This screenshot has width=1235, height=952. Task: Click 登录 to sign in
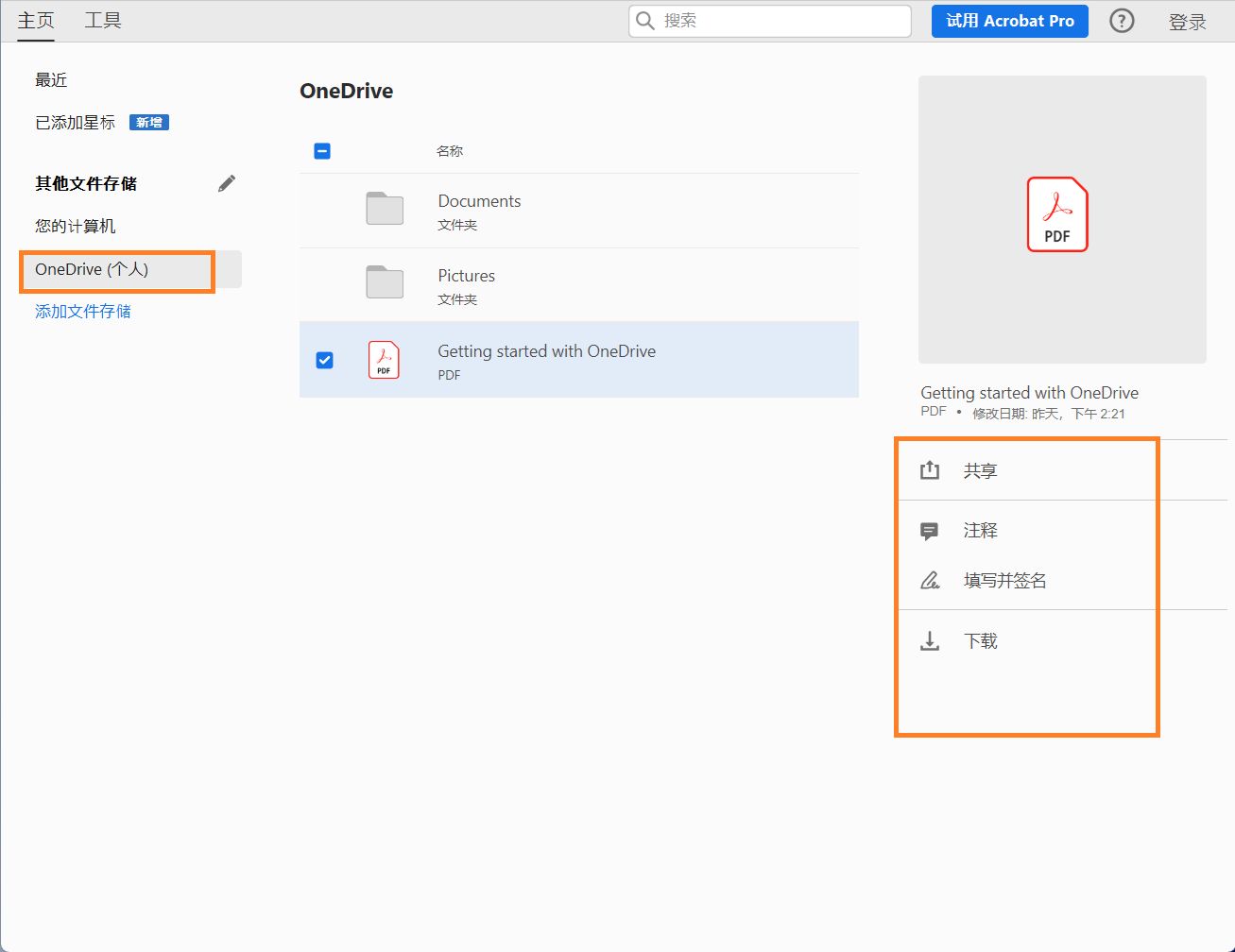pyautogui.click(x=1189, y=20)
